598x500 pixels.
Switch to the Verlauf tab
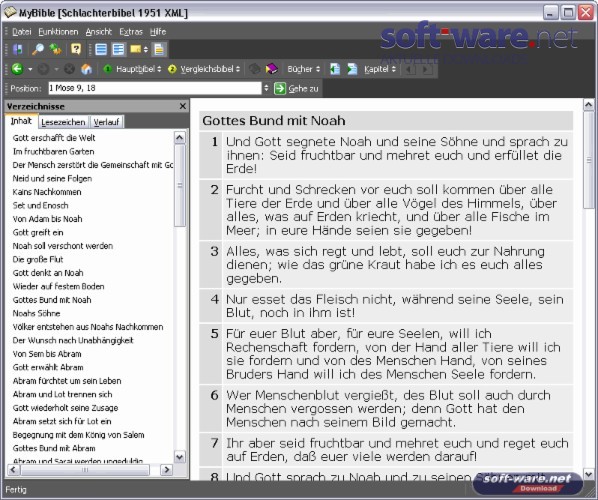click(x=106, y=122)
